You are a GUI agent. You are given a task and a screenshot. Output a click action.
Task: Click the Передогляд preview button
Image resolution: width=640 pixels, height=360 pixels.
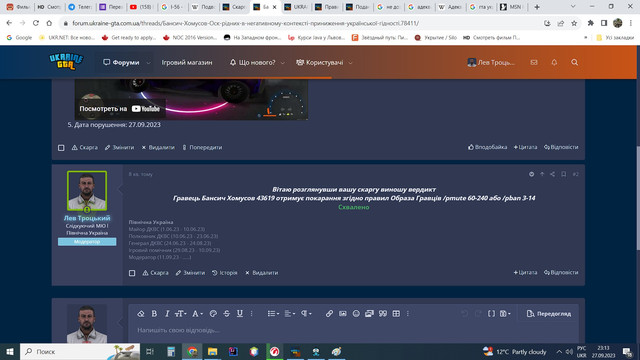[549, 313]
